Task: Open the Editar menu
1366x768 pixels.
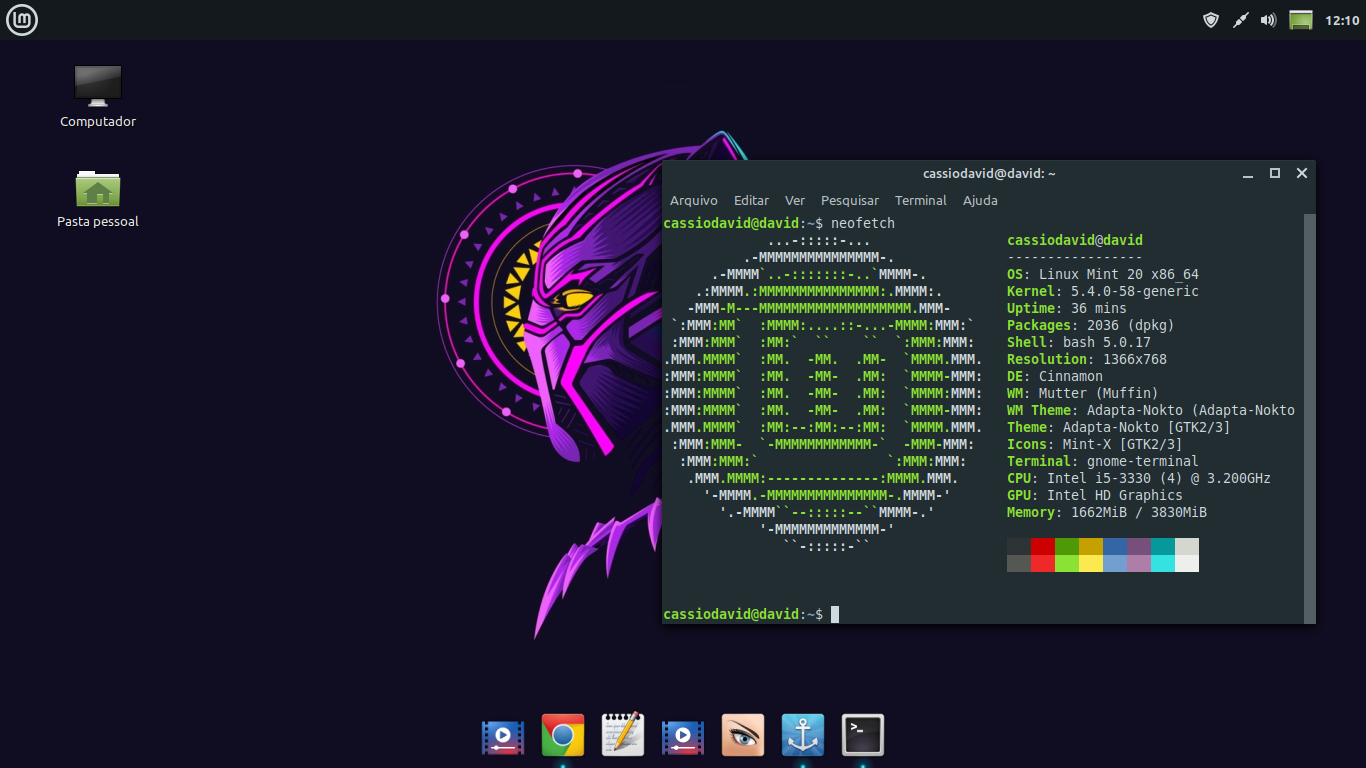Action: [x=751, y=200]
